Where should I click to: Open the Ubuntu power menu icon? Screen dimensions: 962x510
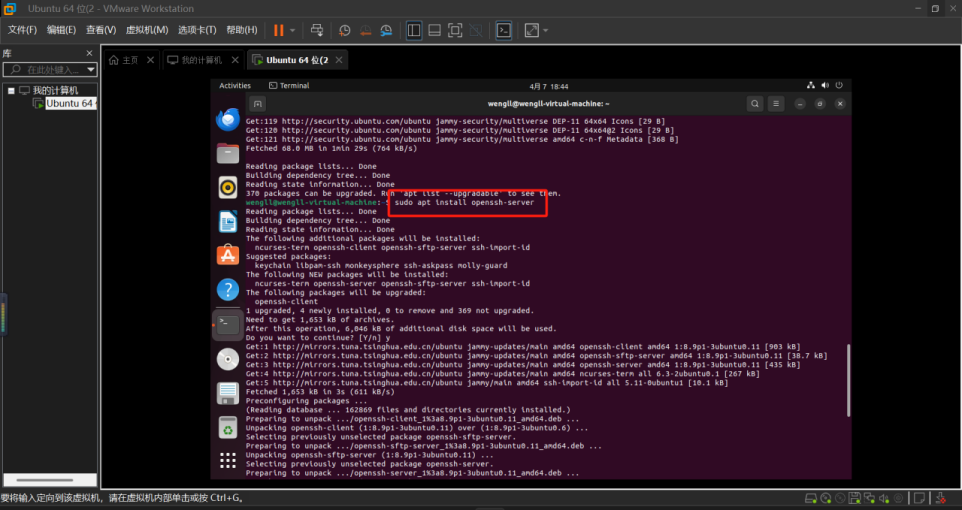839,85
